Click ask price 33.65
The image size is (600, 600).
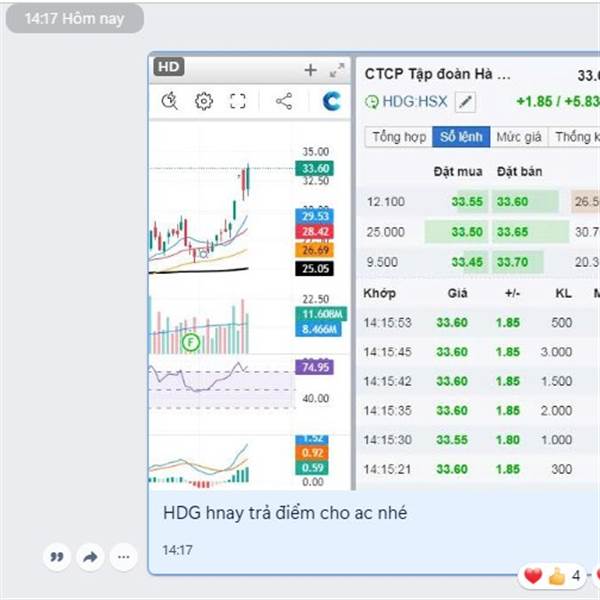(512, 232)
